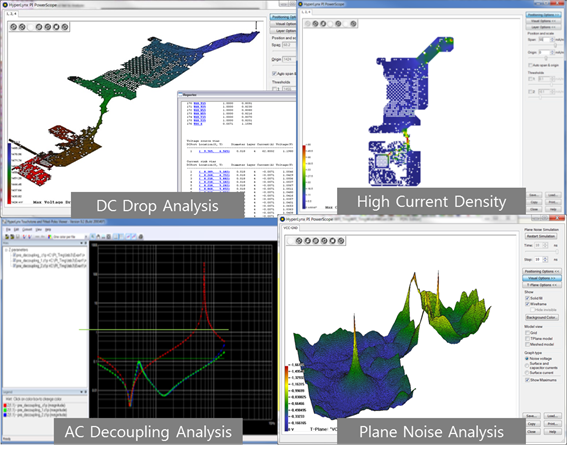Click the second open-file icon in Touchstone Viewer toolbar
The image size is (567, 450).
[x=12, y=237]
